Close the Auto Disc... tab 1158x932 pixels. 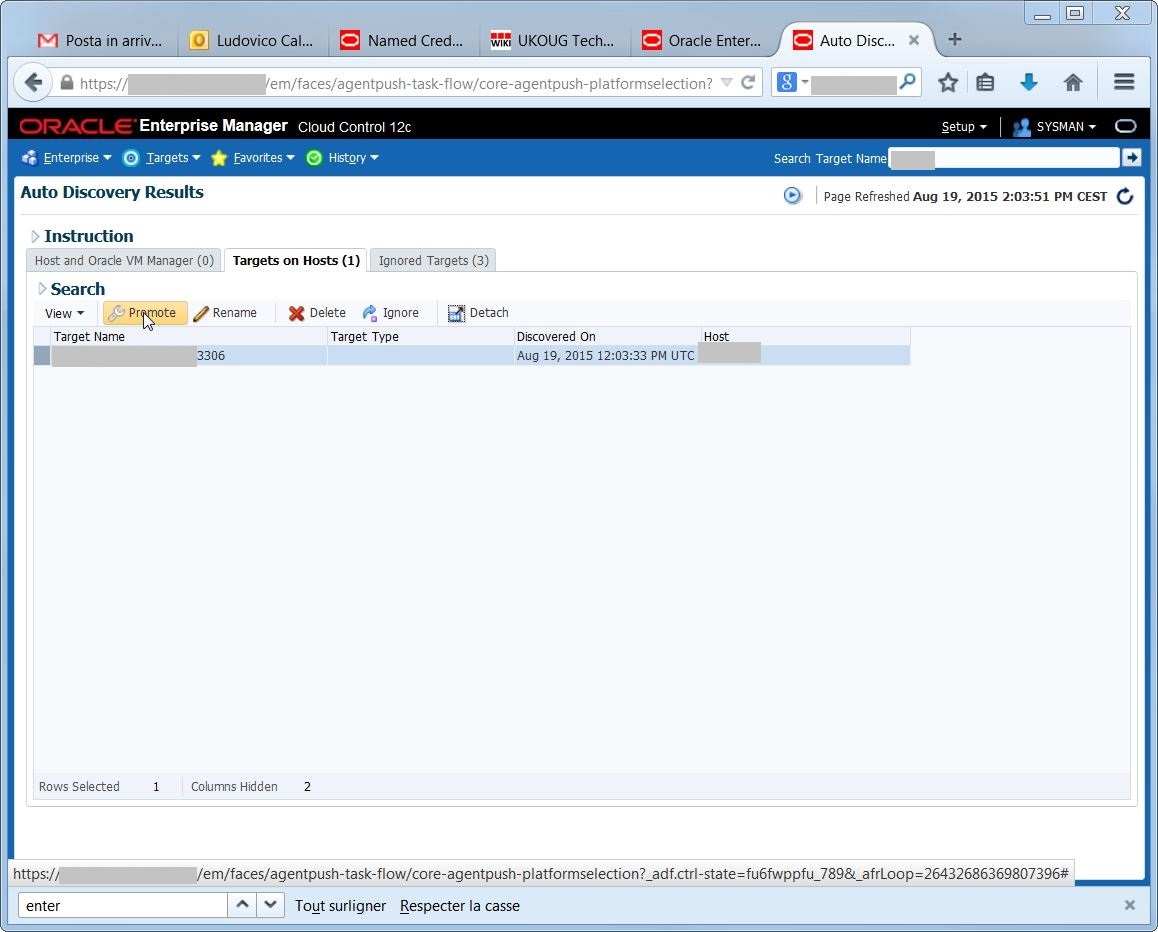[x=914, y=41]
